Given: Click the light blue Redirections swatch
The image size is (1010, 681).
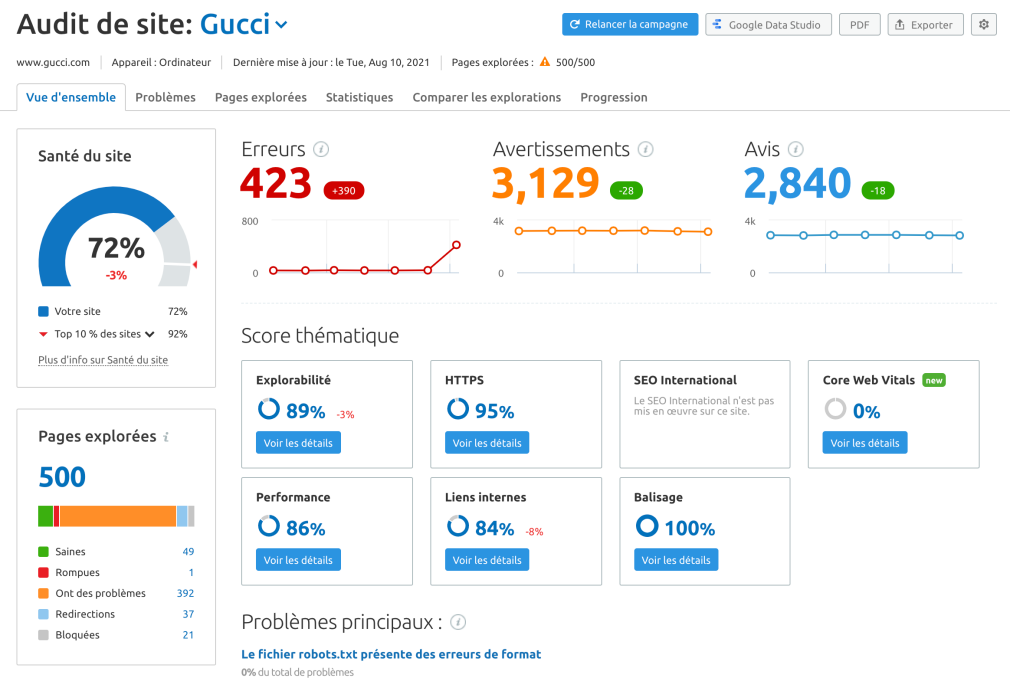Looking at the screenshot, I should 44,614.
